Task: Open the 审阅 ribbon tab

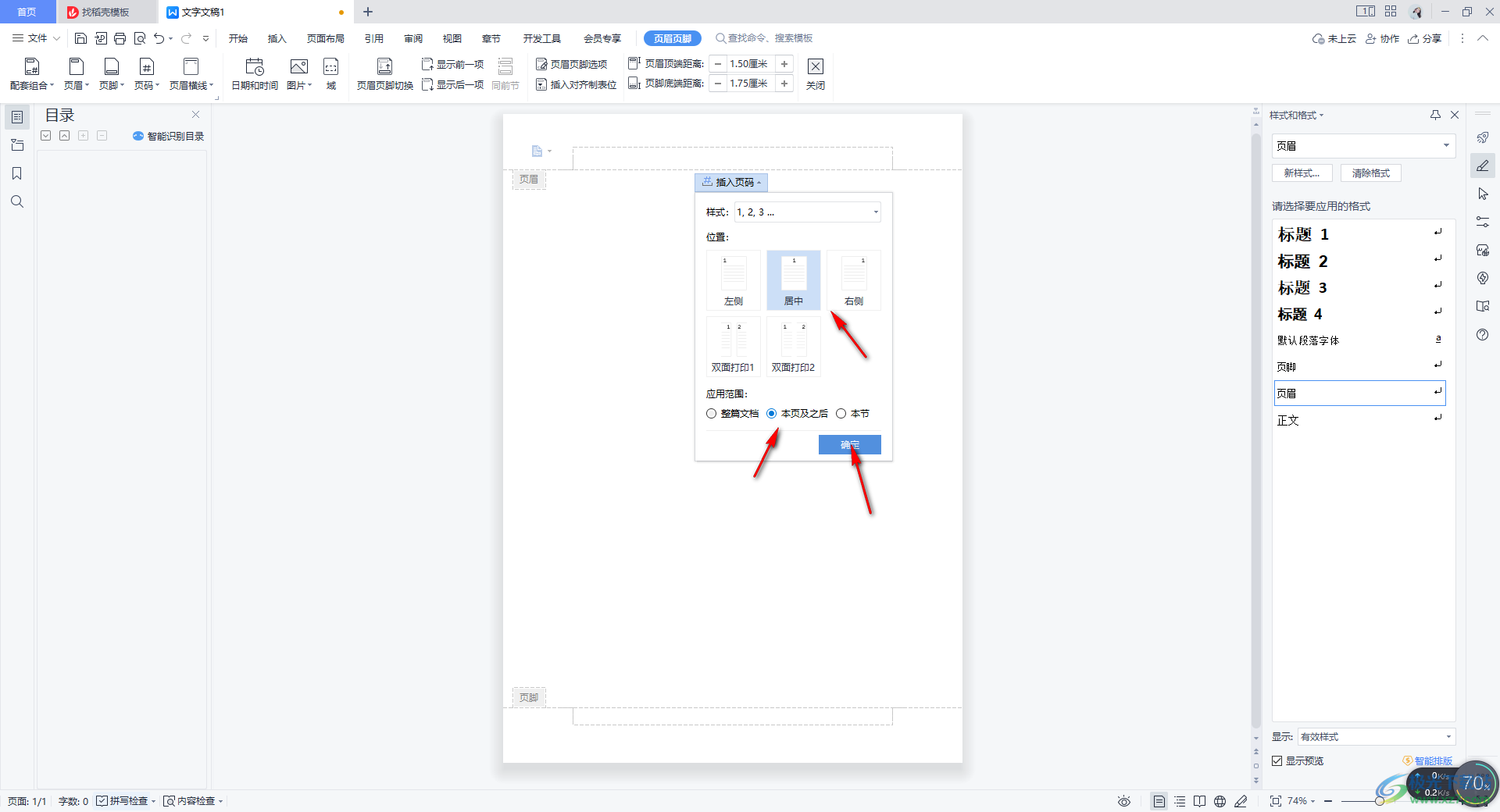Action: point(413,38)
